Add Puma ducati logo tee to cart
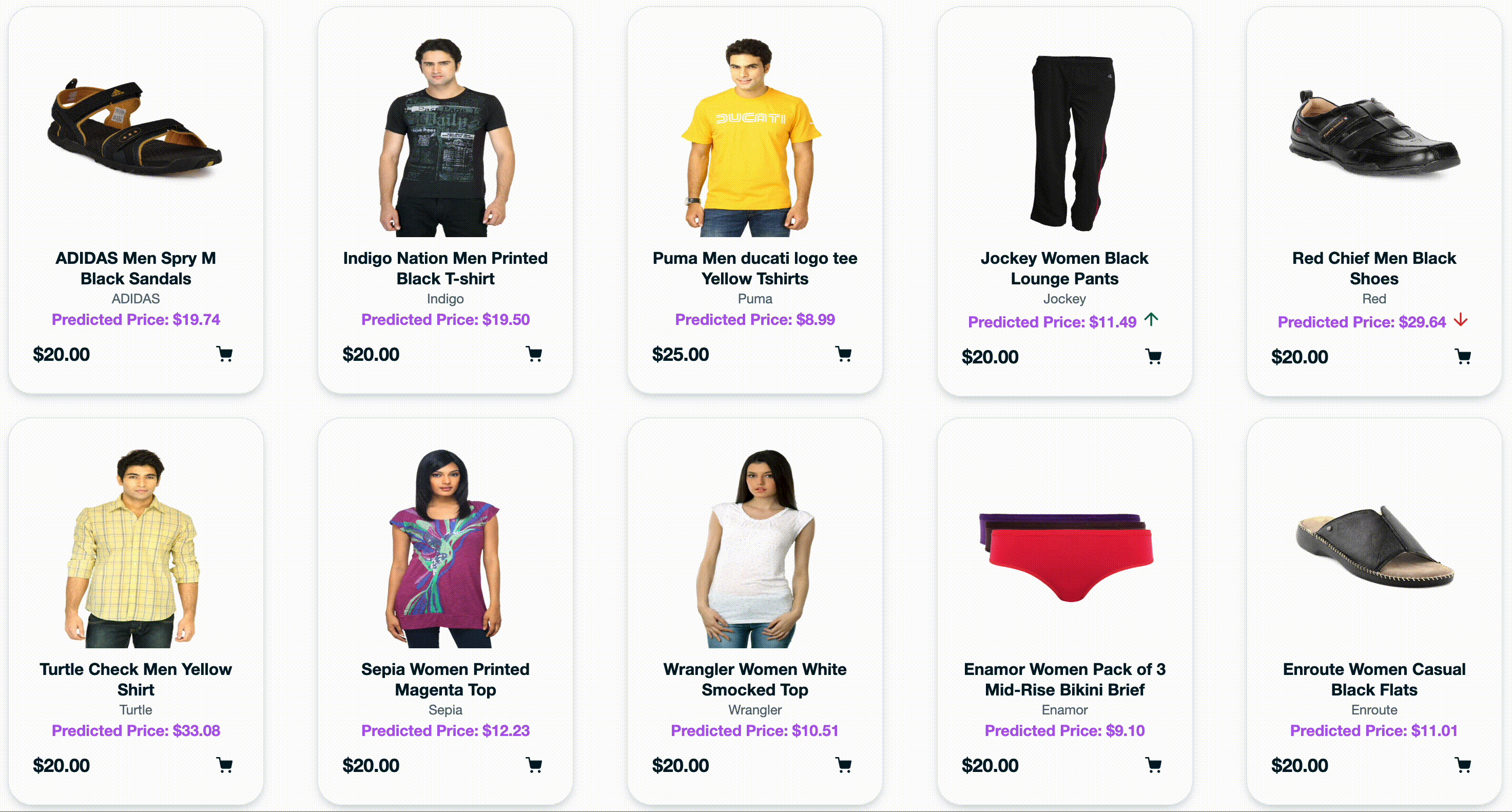The width and height of the screenshot is (1512, 812). [843, 354]
